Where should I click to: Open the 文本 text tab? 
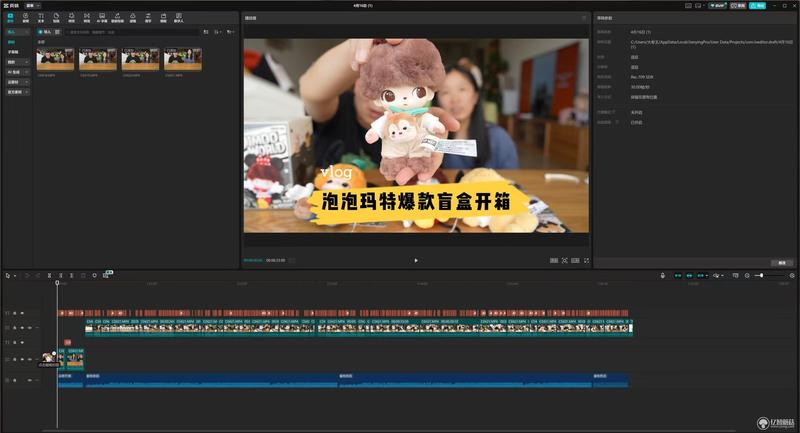[x=41, y=18]
